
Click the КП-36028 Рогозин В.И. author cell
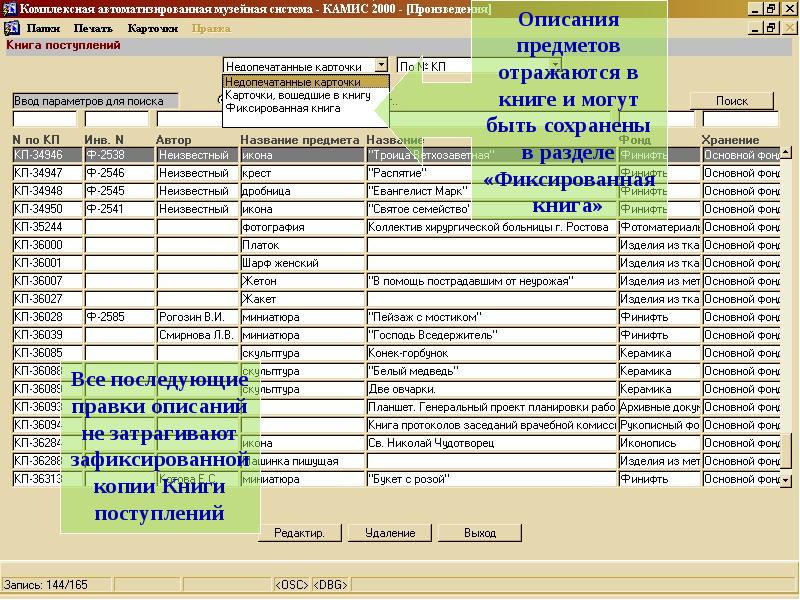[197, 317]
